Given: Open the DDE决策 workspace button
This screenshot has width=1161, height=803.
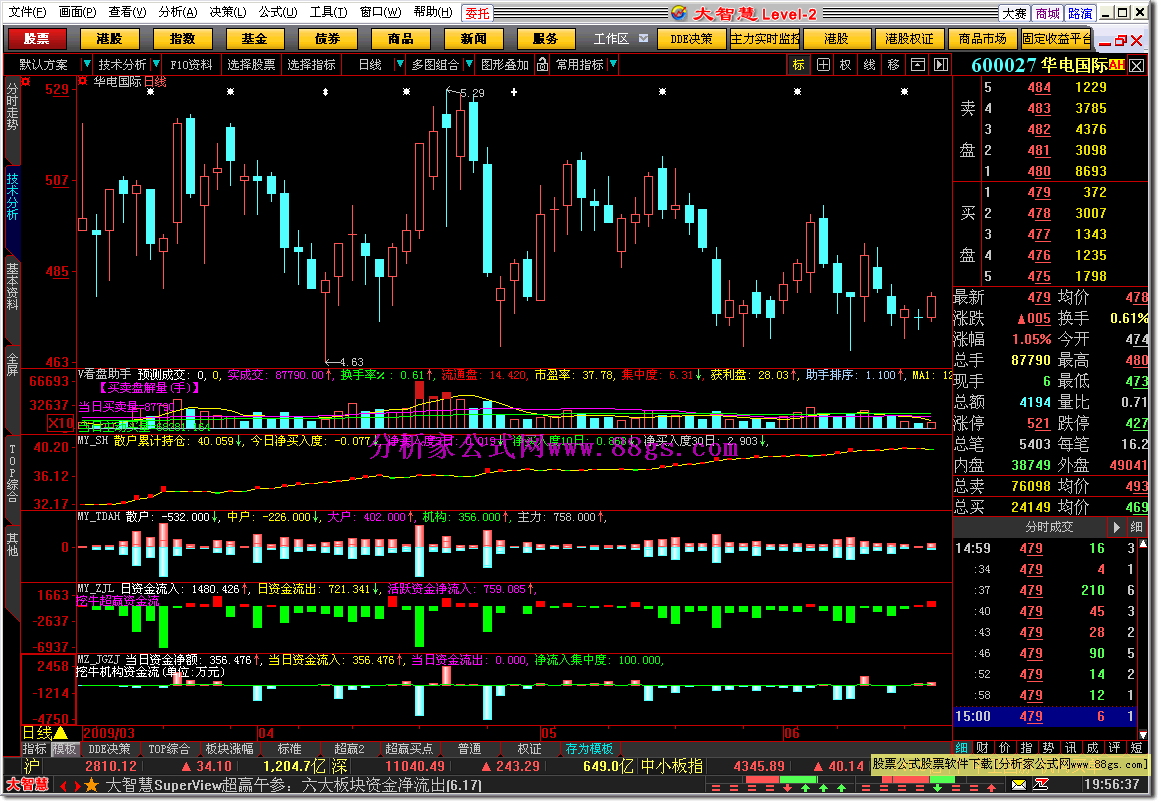Looking at the screenshot, I should click(691, 39).
